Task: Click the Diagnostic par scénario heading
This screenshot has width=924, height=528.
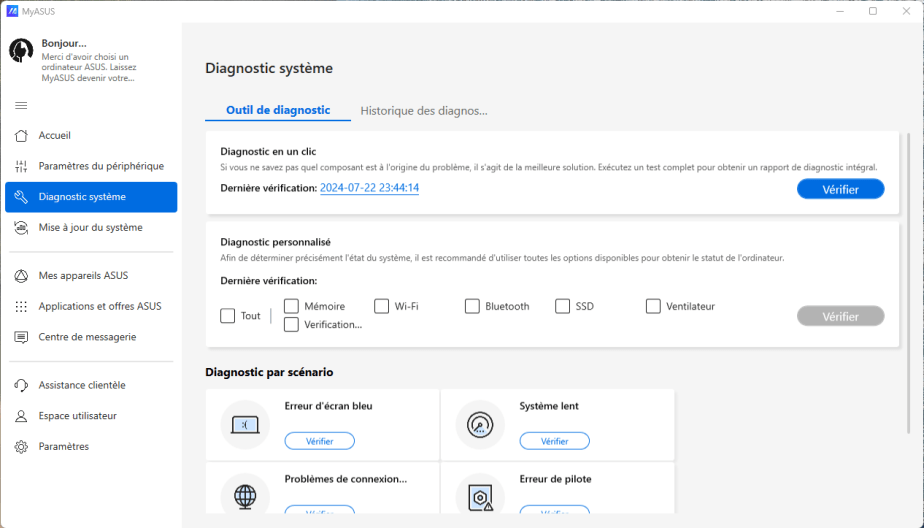Action: pyautogui.click(x=269, y=372)
